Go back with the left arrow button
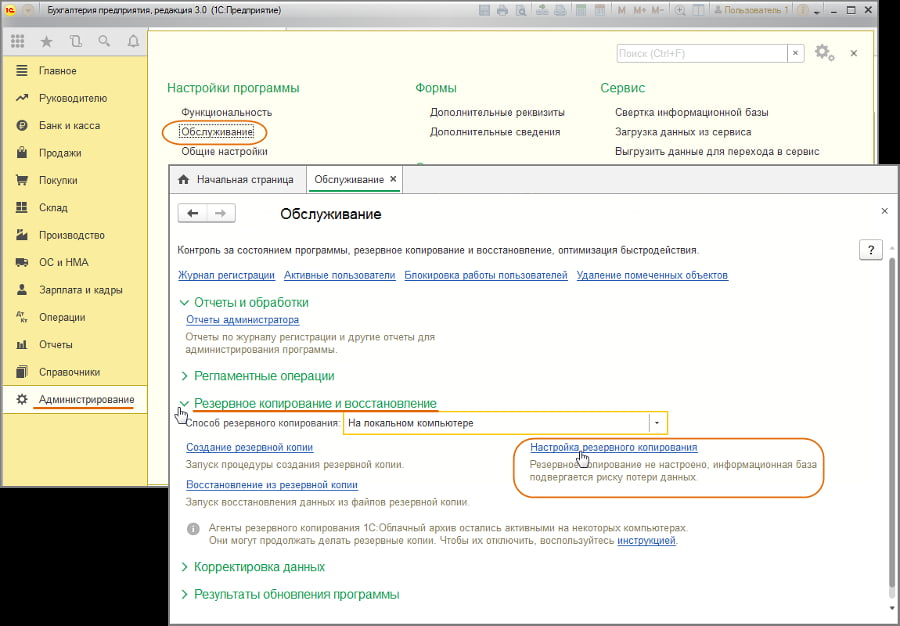 pos(192,213)
